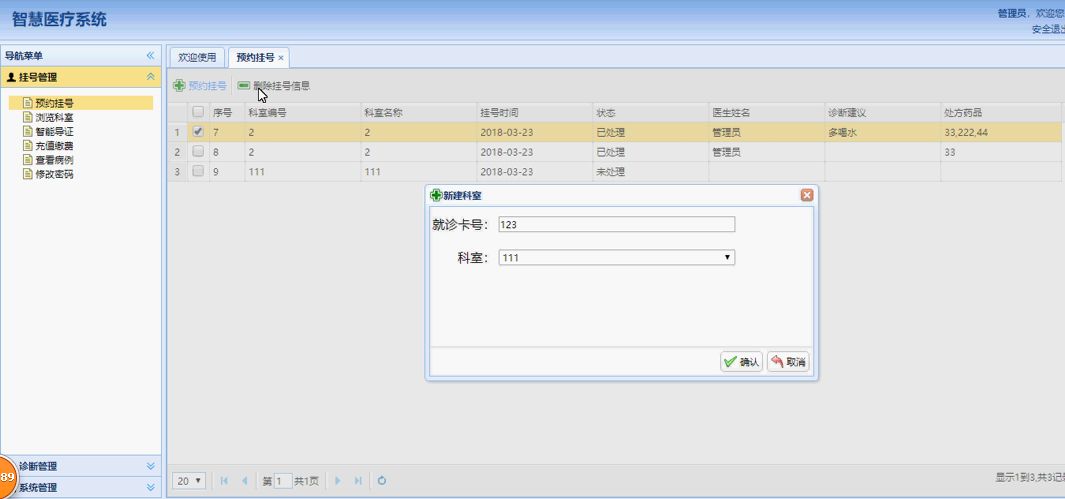Check the checkbox for row 序号 8

[198, 151]
